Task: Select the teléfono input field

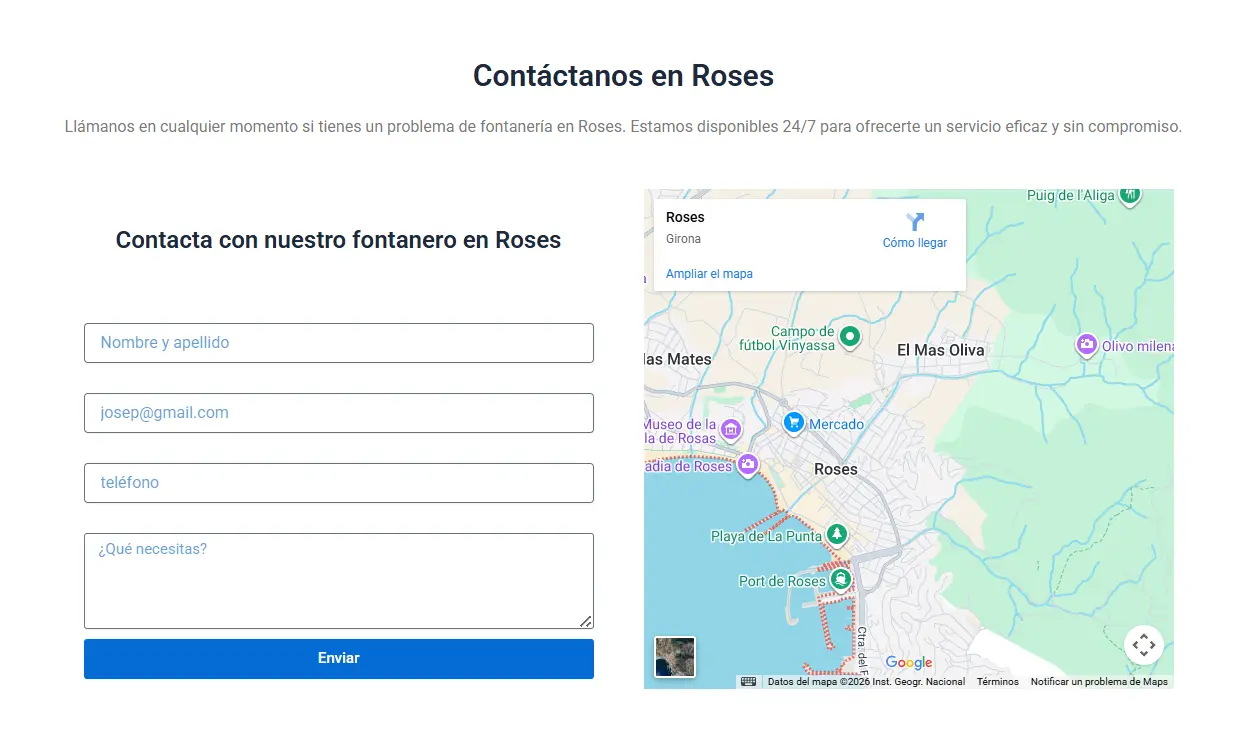Action: tap(339, 483)
